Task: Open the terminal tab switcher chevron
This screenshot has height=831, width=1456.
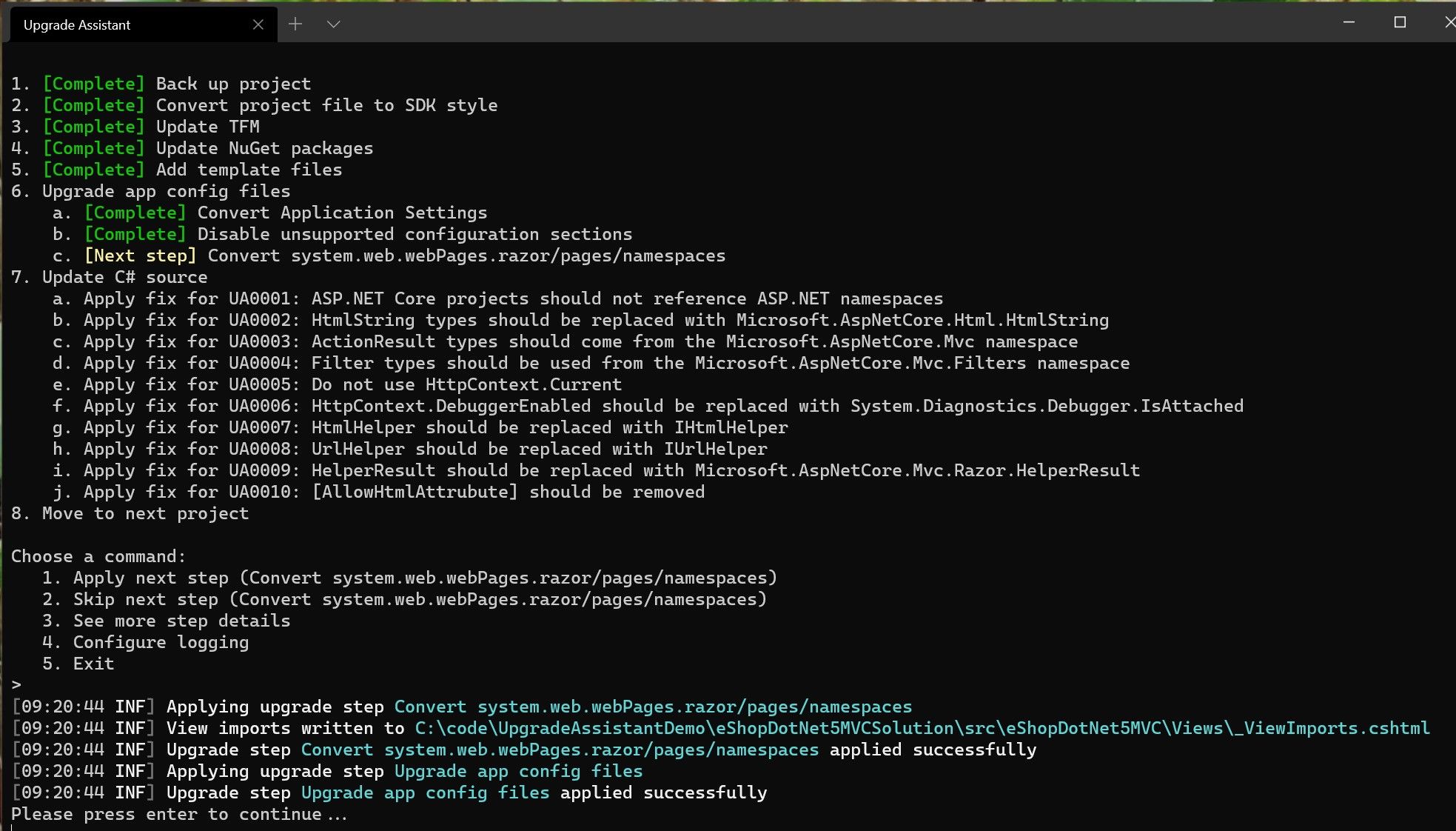Action: pos(333,24)
